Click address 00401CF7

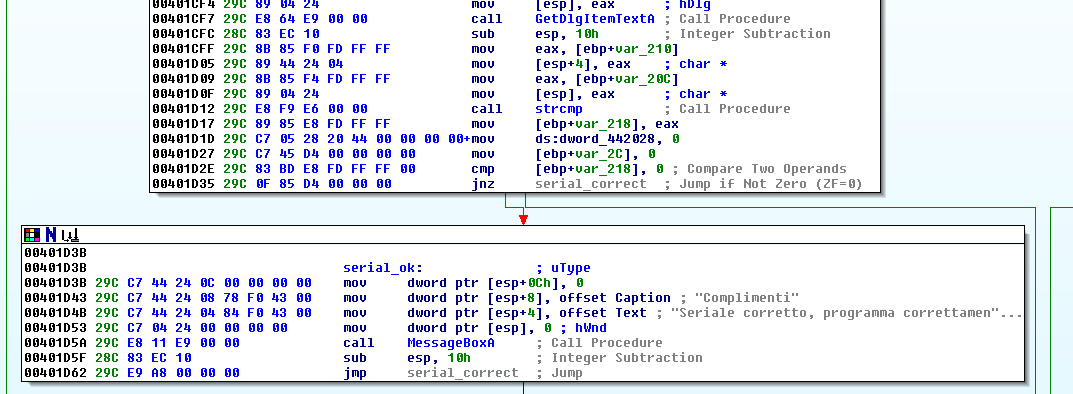tap(183, 18)
